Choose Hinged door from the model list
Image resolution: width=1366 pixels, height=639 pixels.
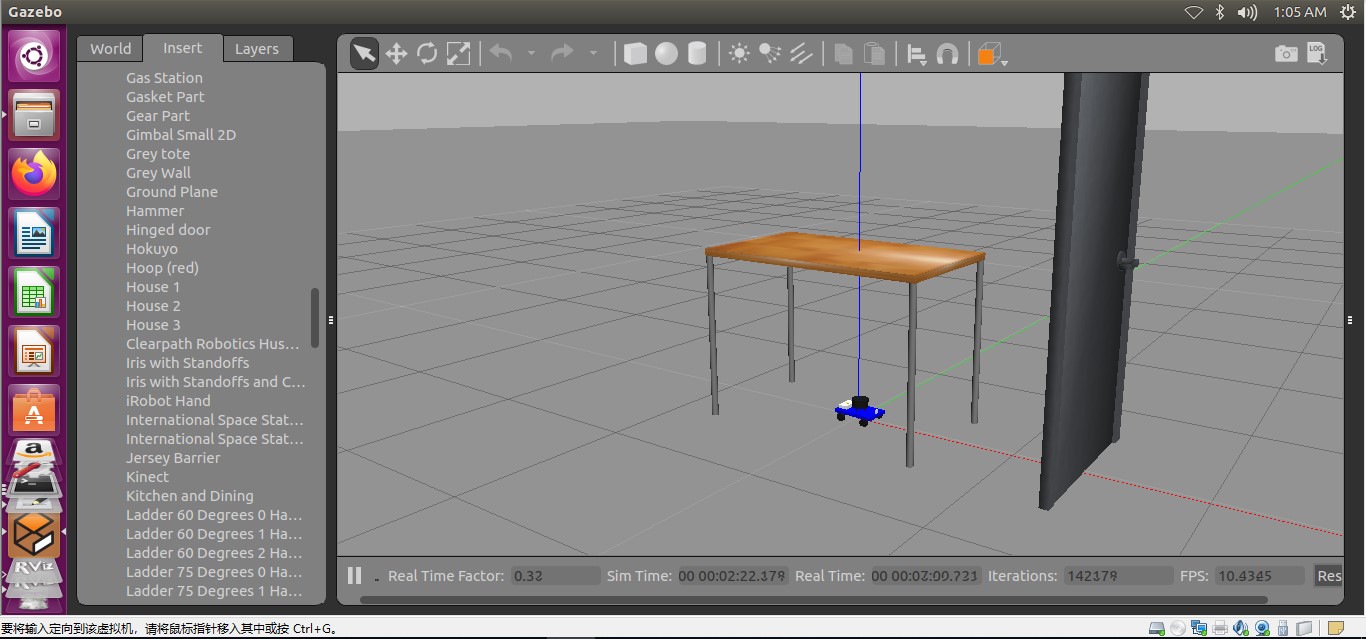click(x=168, y=230)
